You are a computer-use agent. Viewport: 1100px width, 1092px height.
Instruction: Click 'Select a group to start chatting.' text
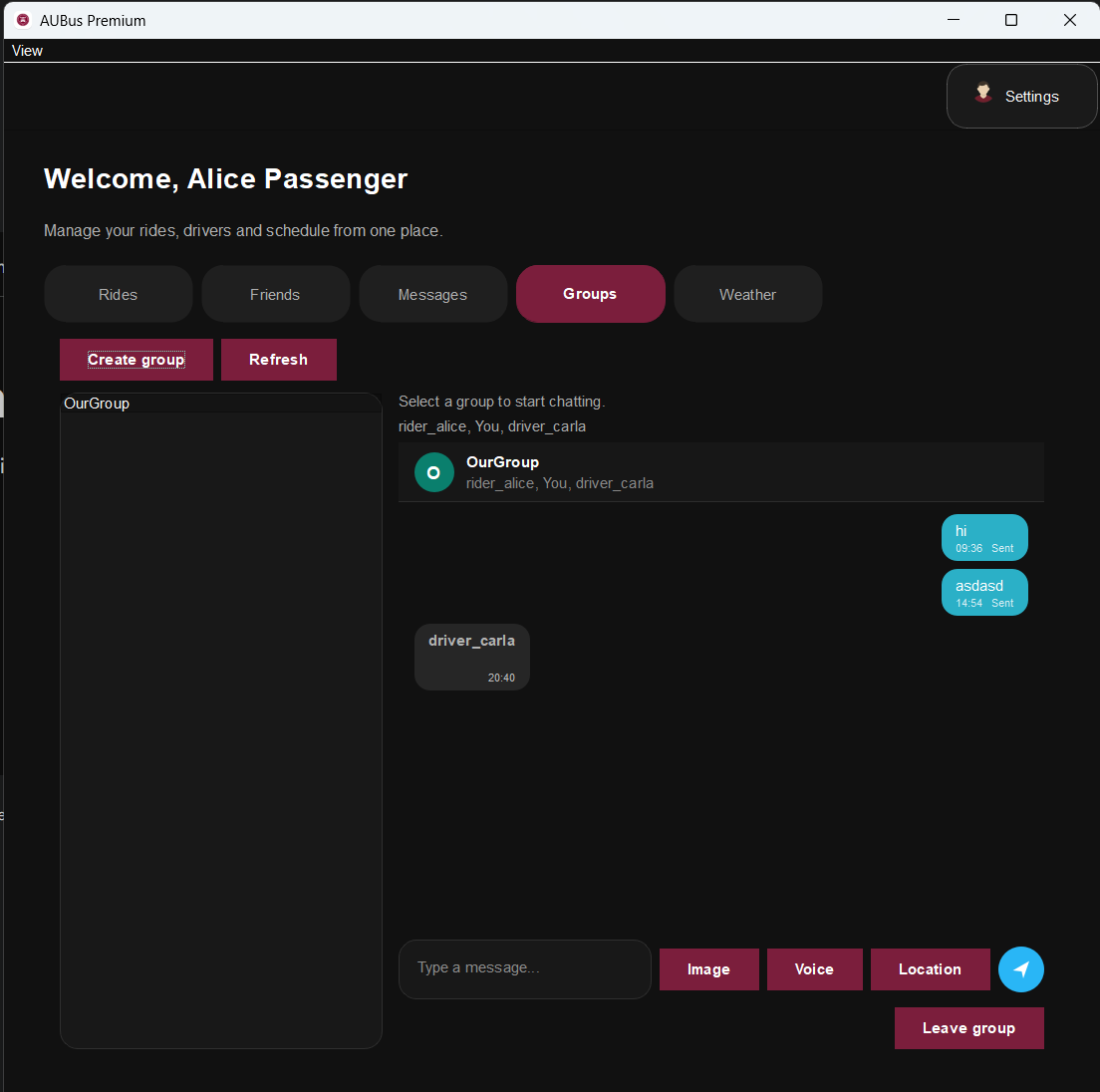(501, 402)
